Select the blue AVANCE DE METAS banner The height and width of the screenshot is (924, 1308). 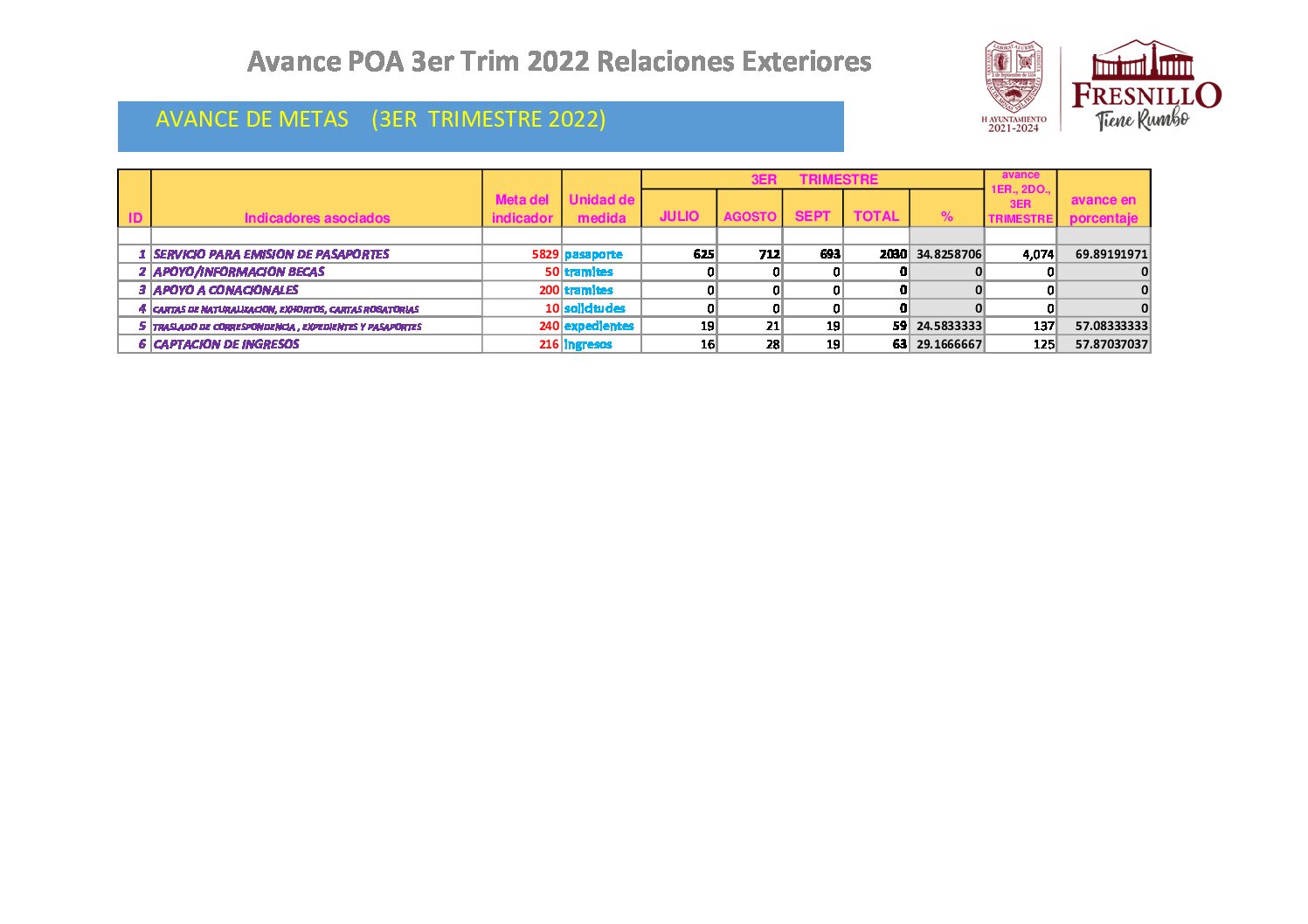pyautogui.click(x=481, y=126)
